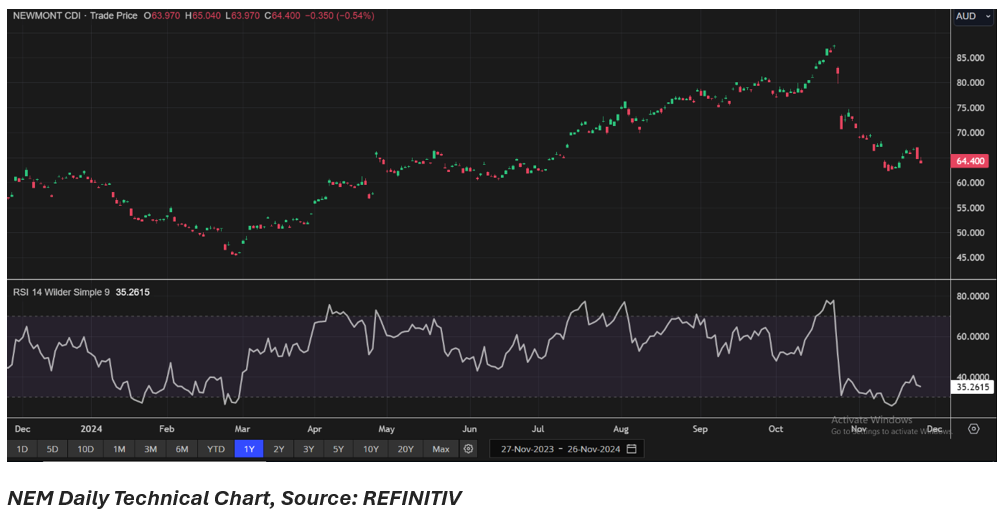Set chart range to 6M
Image resolution: width=1000 pixels, height=514 pixels.
(x=182, y=449)
